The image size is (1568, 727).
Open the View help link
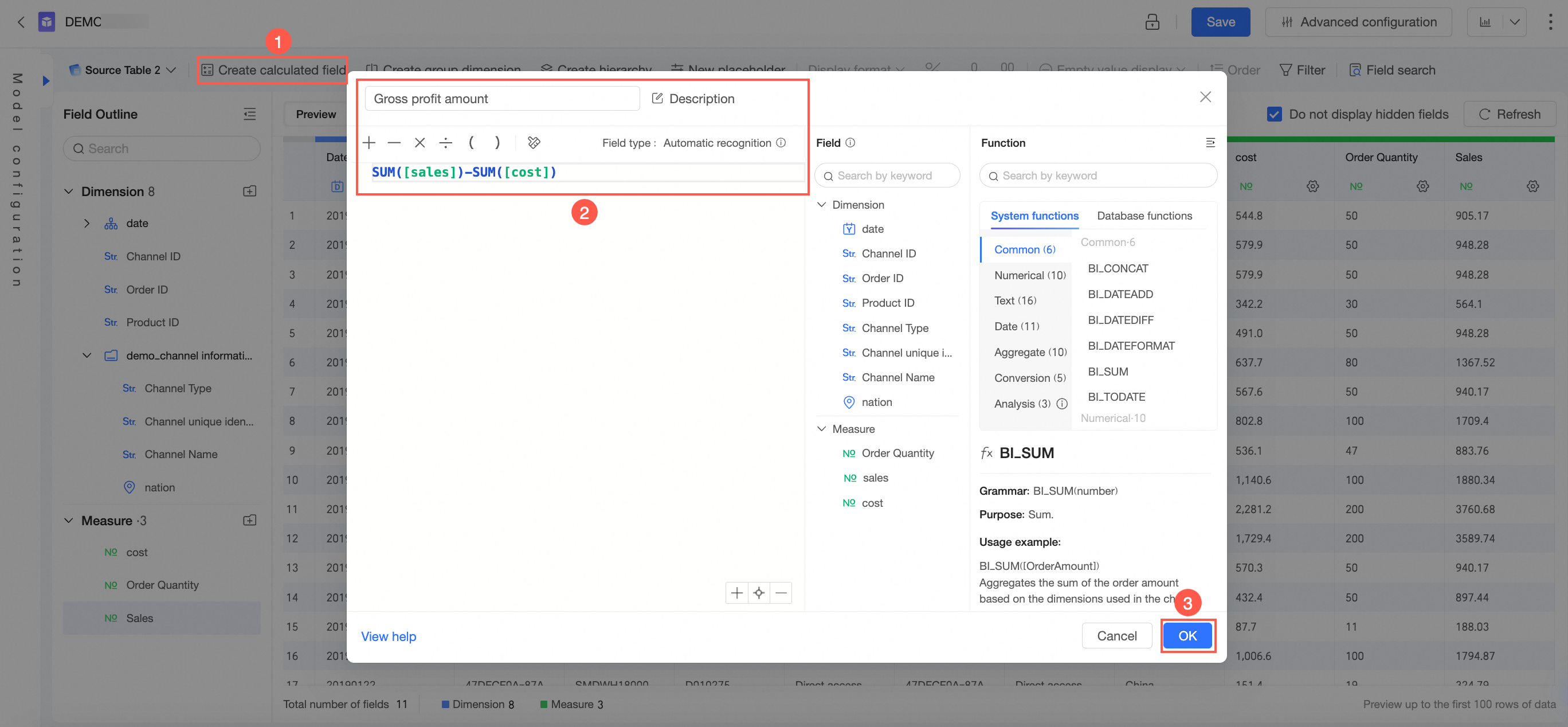(389, 636)
